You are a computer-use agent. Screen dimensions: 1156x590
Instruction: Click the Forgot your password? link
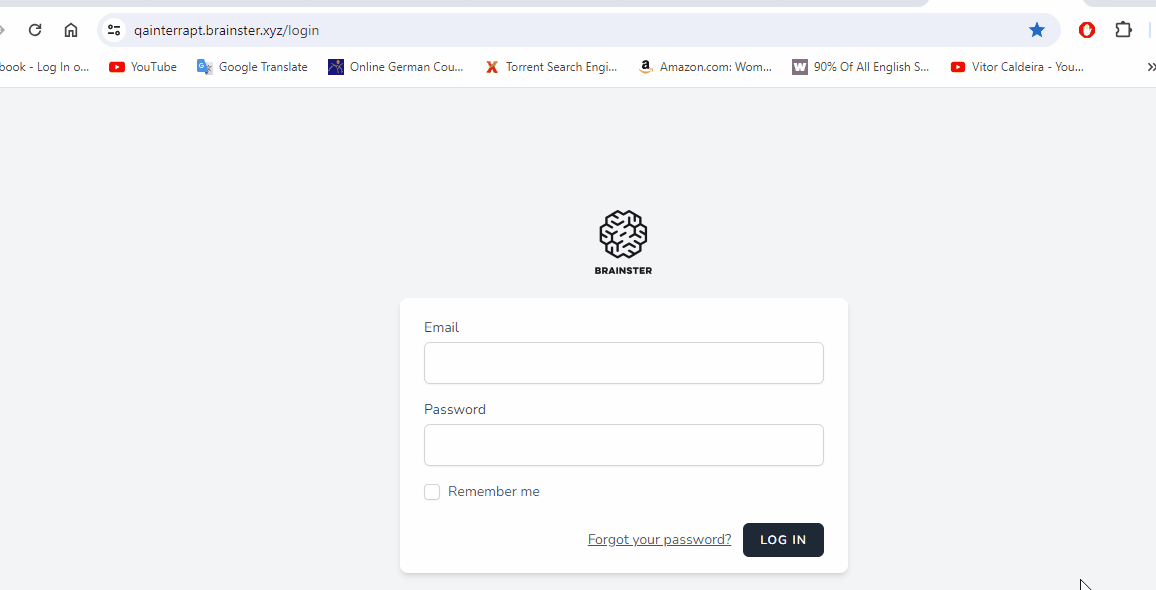click(659, 540)
